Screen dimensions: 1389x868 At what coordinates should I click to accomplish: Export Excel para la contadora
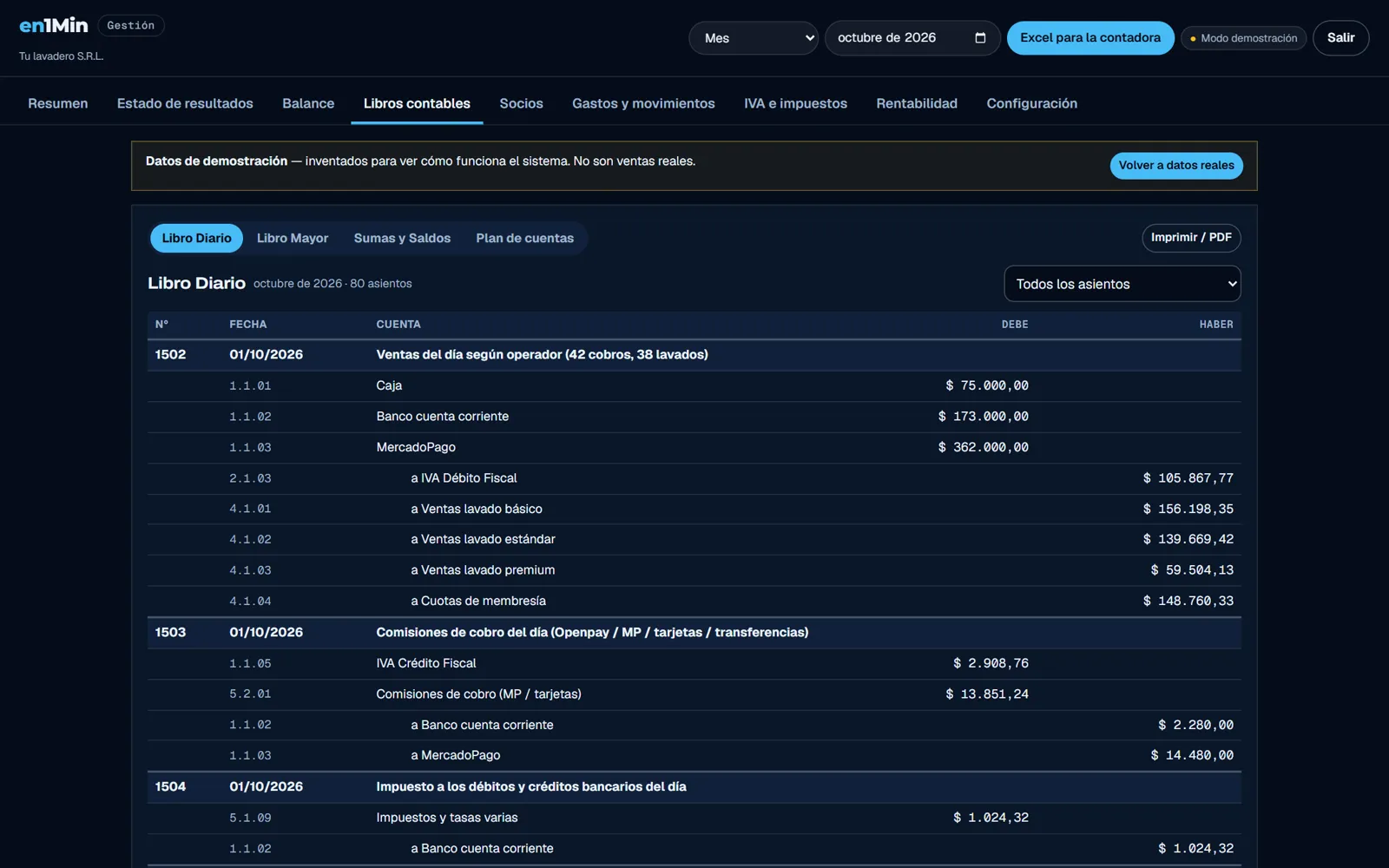(x=1090, y=38)
